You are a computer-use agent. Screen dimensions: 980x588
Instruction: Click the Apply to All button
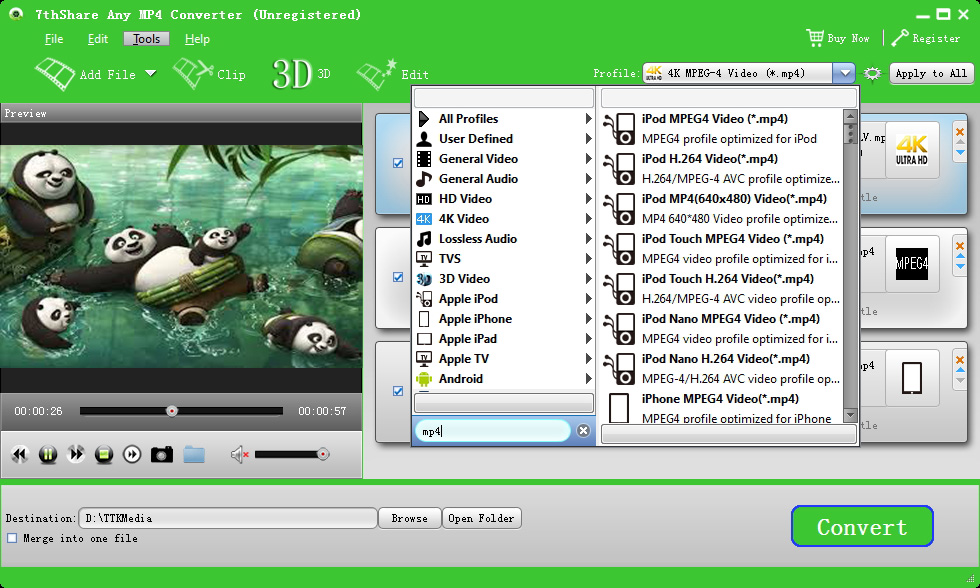pos(930,73)
